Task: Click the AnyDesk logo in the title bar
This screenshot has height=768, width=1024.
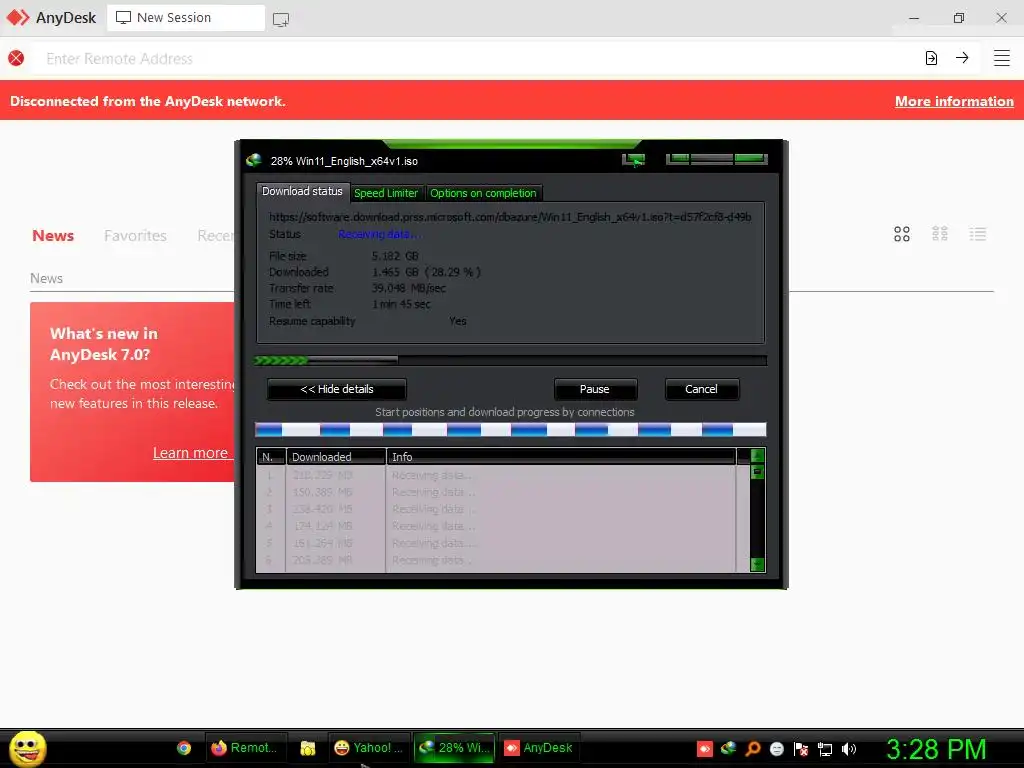Action: click(x=18, y=17)
